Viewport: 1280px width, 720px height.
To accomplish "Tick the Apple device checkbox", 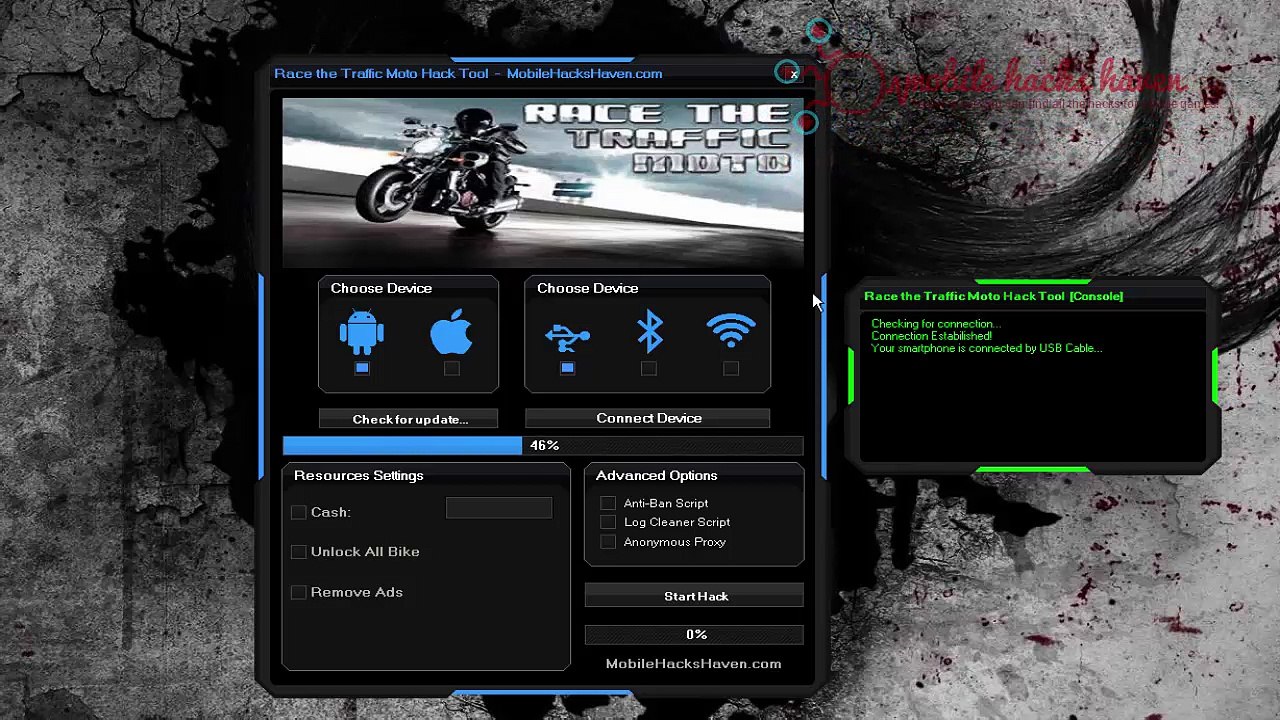I will [452, 368].
